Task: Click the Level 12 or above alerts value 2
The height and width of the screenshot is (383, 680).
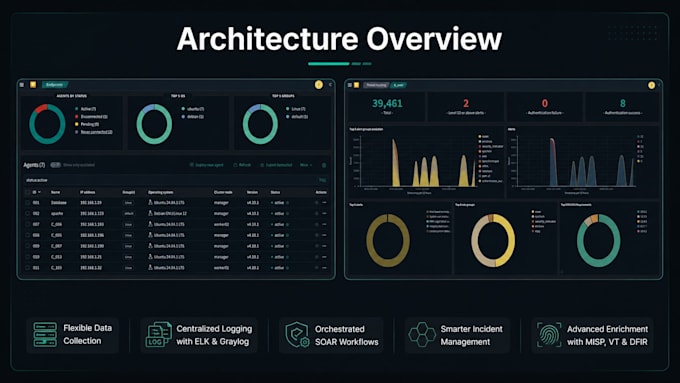Action: tap(466, 103)
